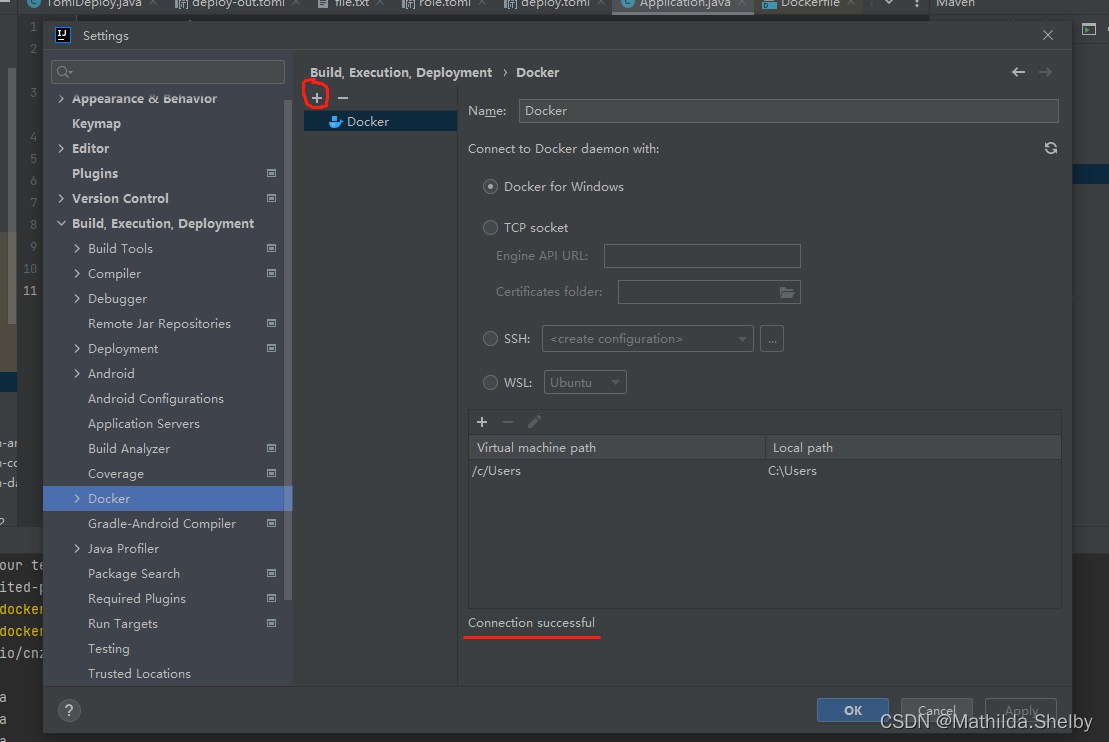Select the WSL connection radio option

coord(490,383)
